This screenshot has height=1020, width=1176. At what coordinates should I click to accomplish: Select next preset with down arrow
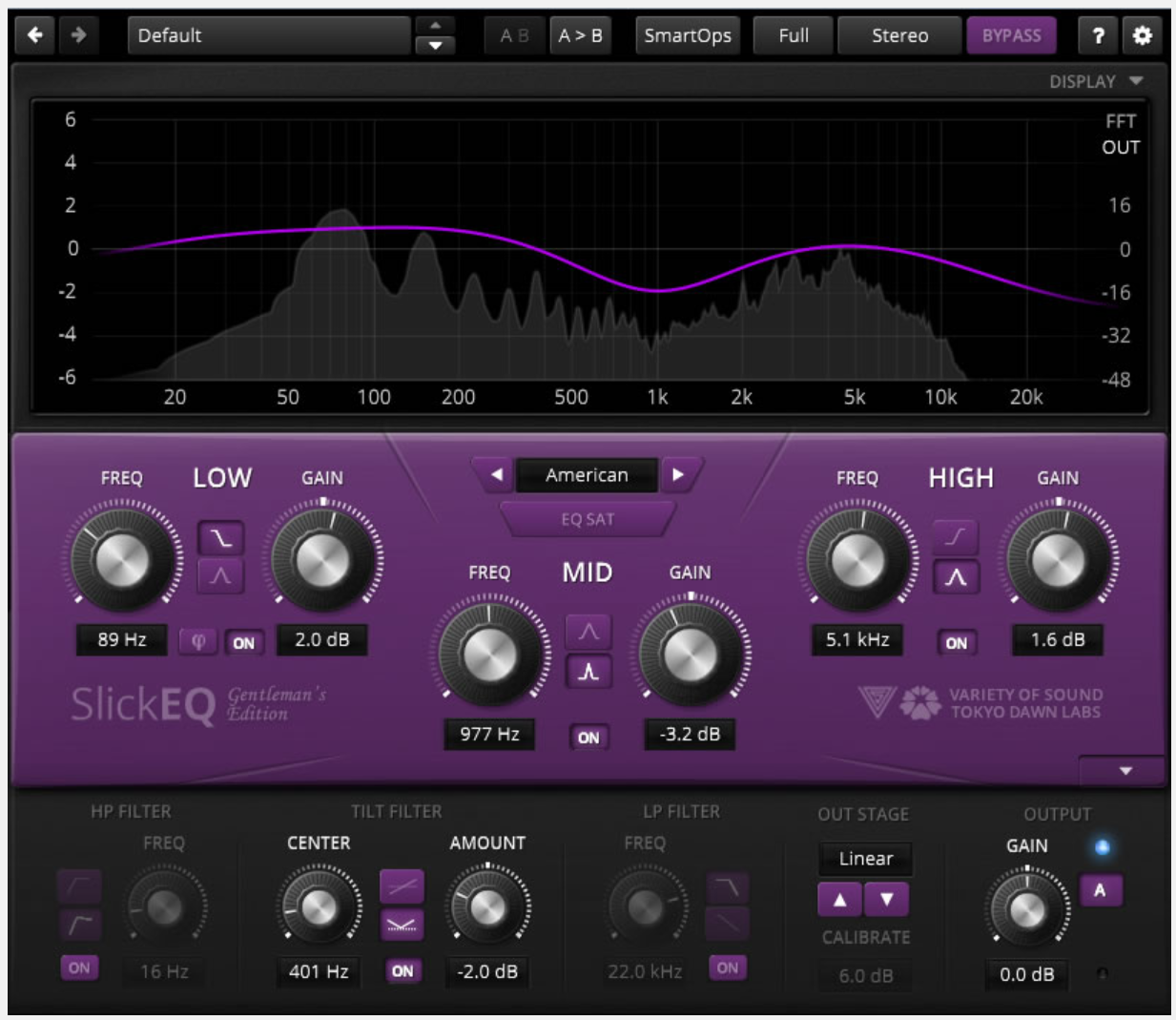435,45
